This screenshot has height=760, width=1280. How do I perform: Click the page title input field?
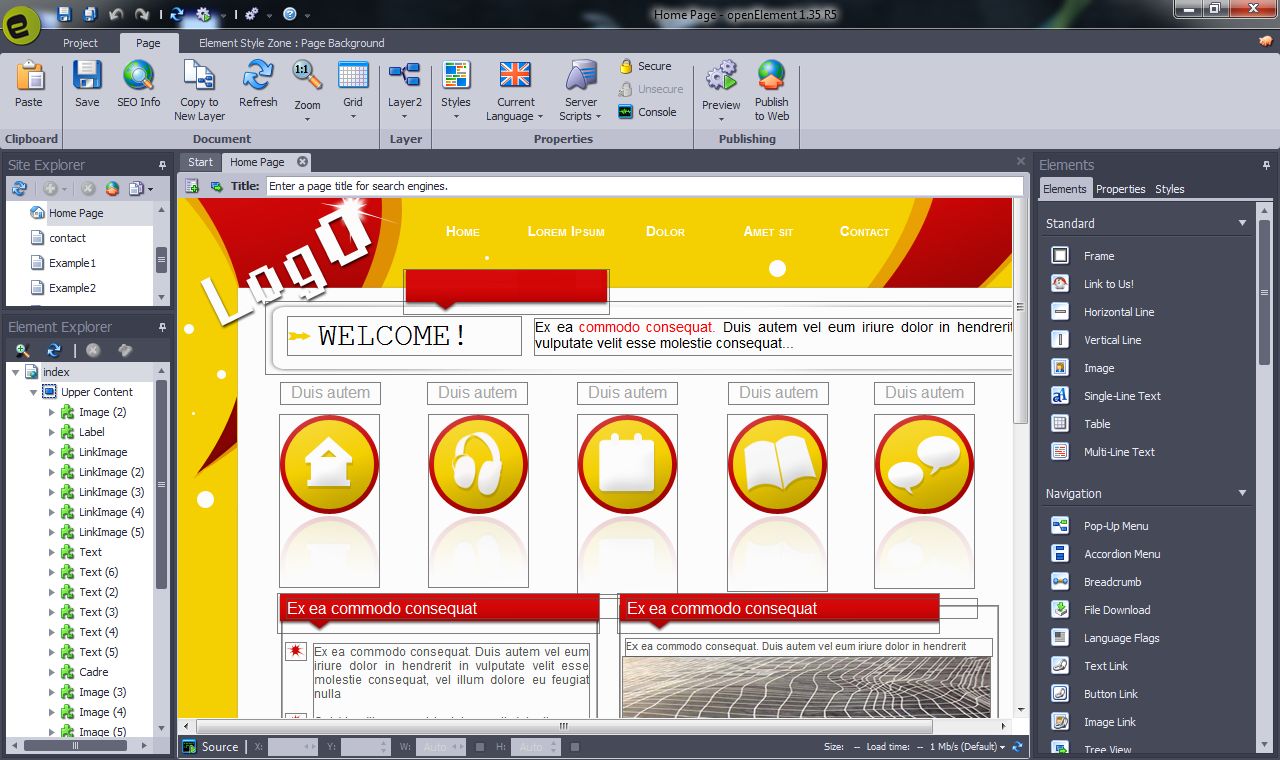[643, 186]
